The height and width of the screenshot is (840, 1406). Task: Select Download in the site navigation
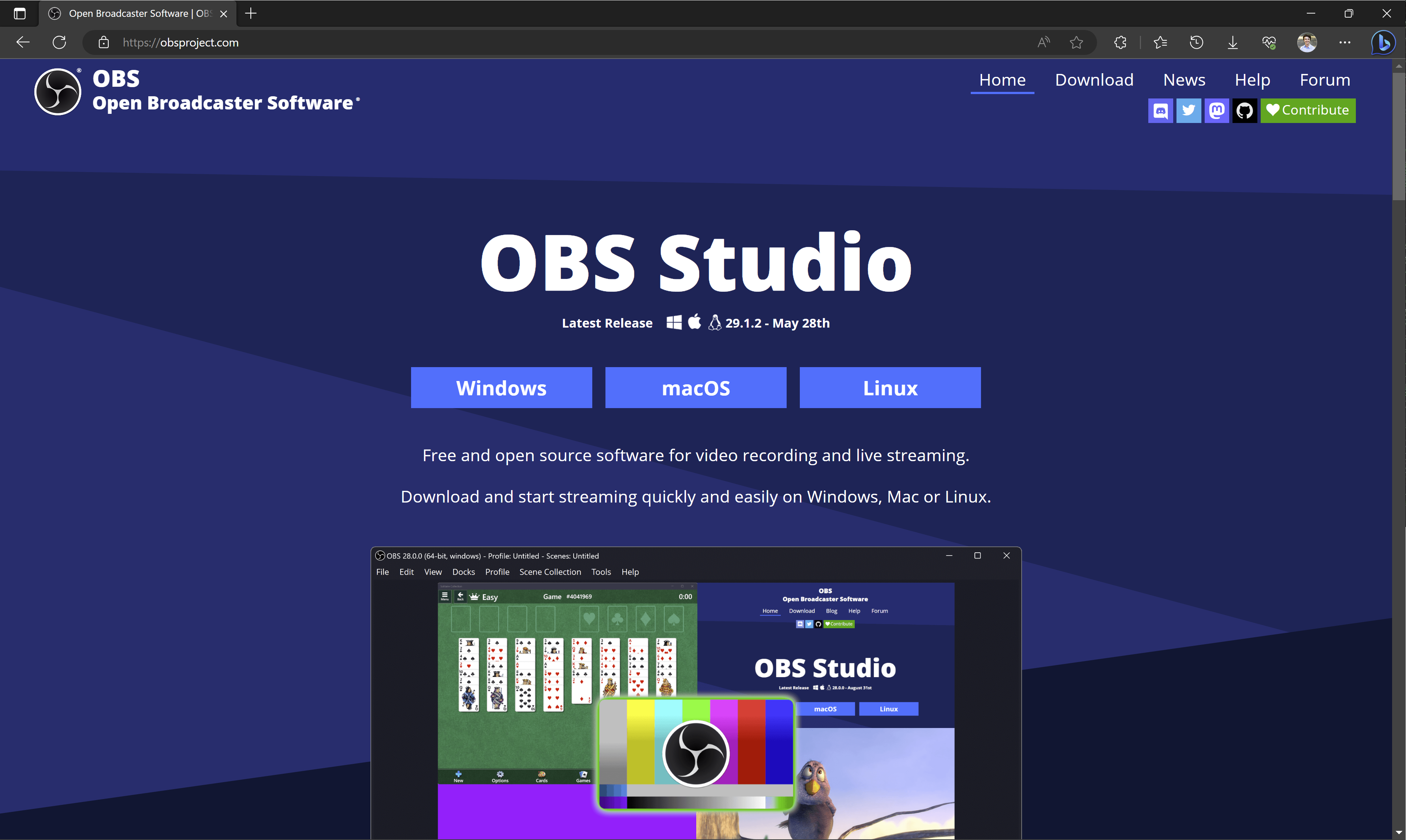(x=1093, y=79)
